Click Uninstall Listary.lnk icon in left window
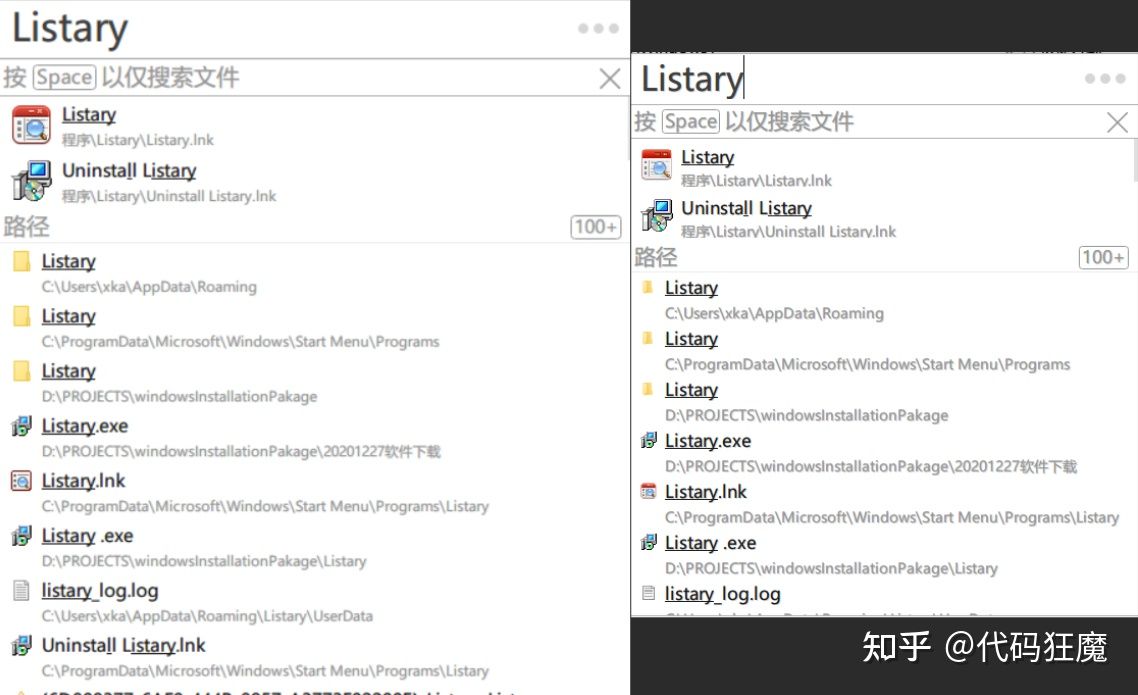 pyautogui.click(x=22, y=645)
